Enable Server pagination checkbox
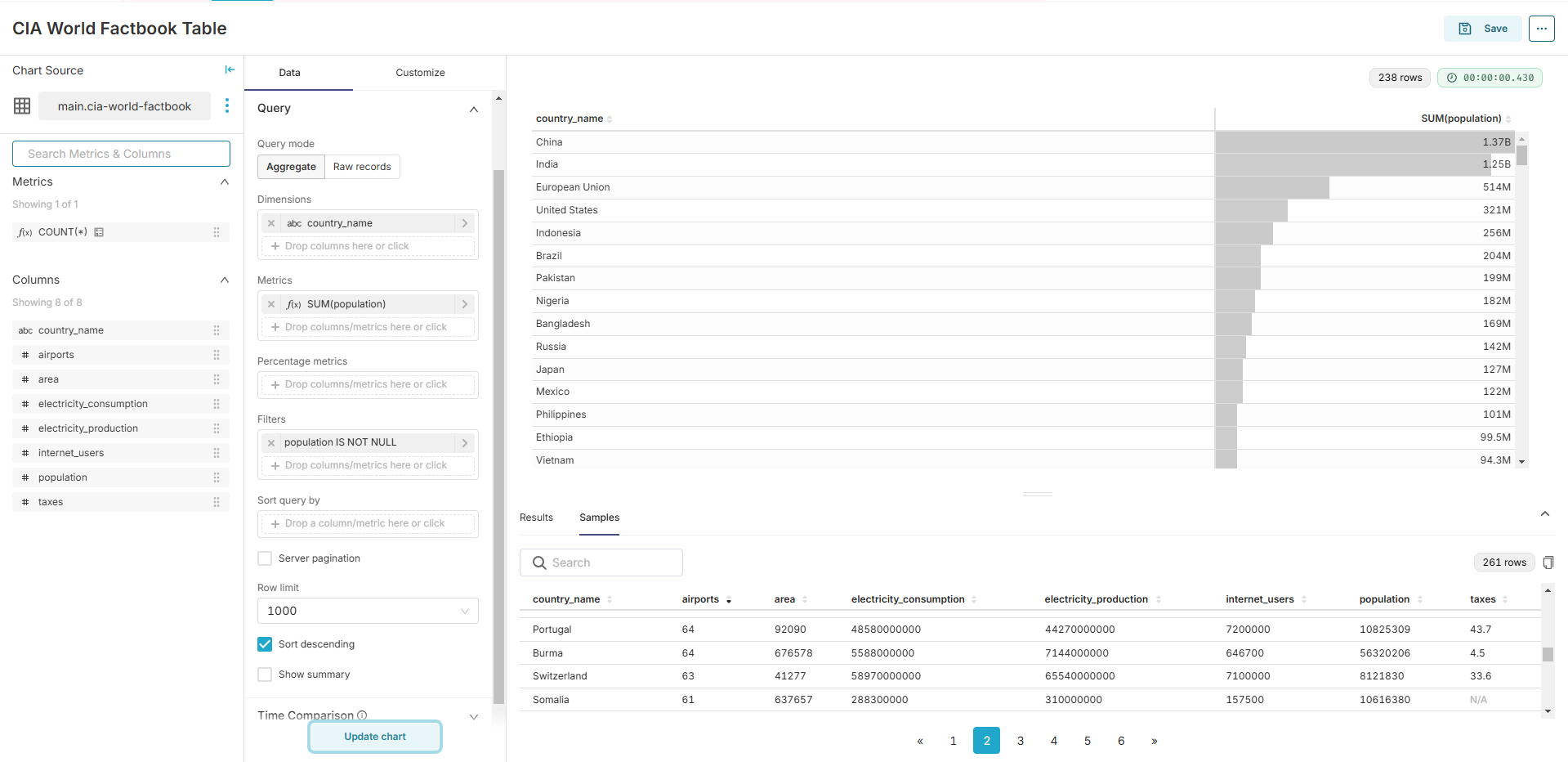The image size is (1568, 762). click(x=265, y=558)
